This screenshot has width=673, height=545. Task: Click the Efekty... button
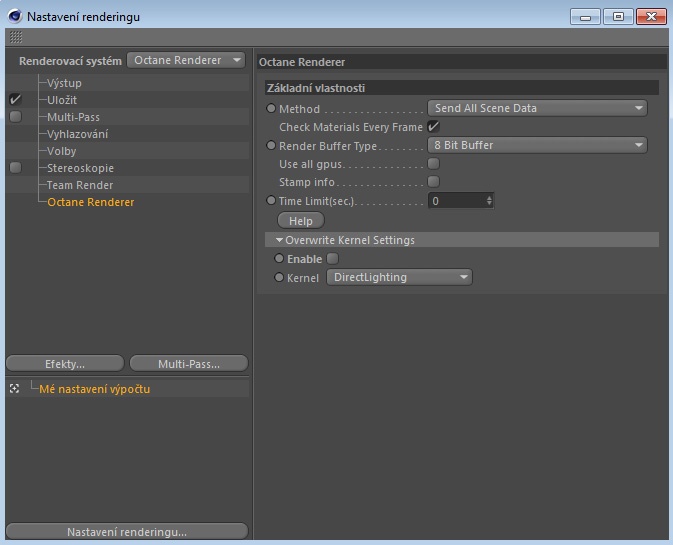[65, 364]
